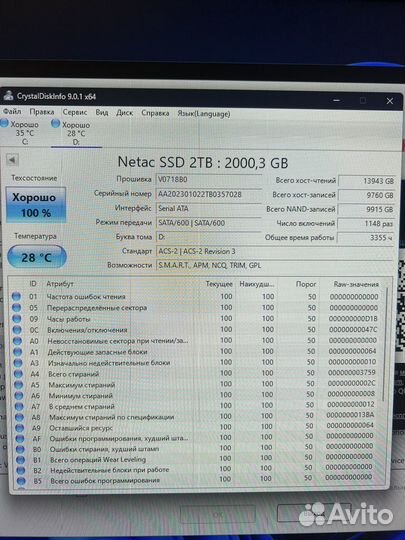405x540 pixels.
Task: Close the CrystalDiskInfo window
Action: [x=390, y=101]
